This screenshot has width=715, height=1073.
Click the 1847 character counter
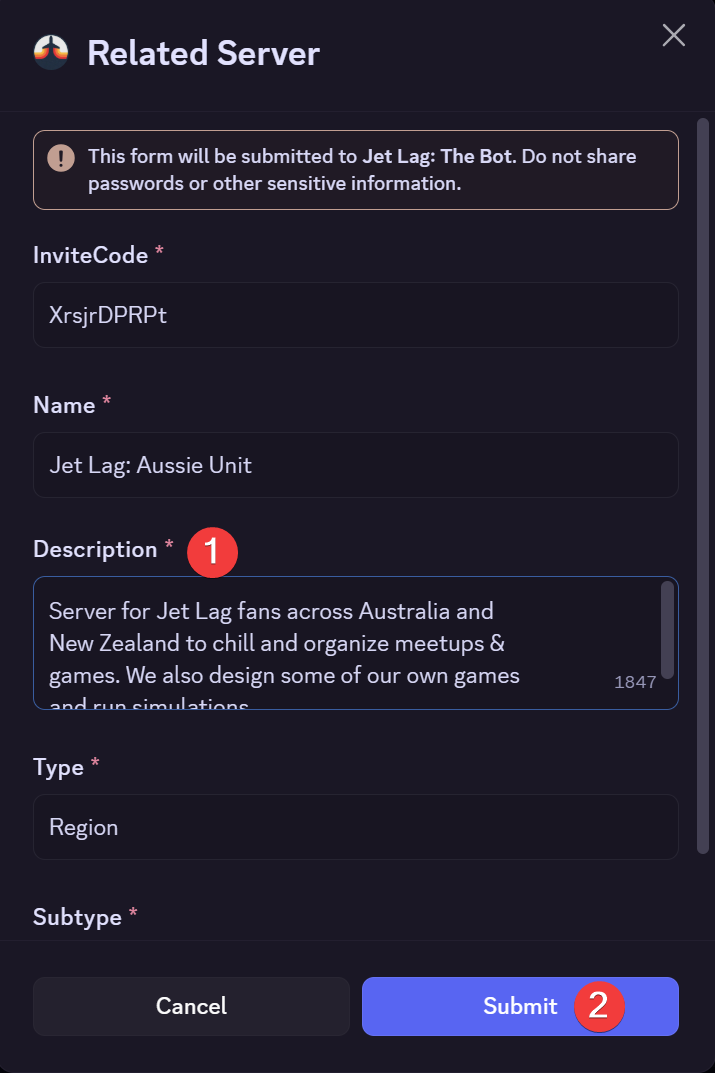635,681
